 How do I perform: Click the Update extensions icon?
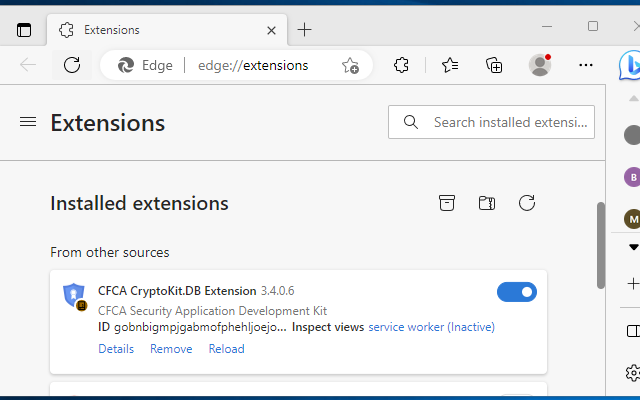click(527, 203)
